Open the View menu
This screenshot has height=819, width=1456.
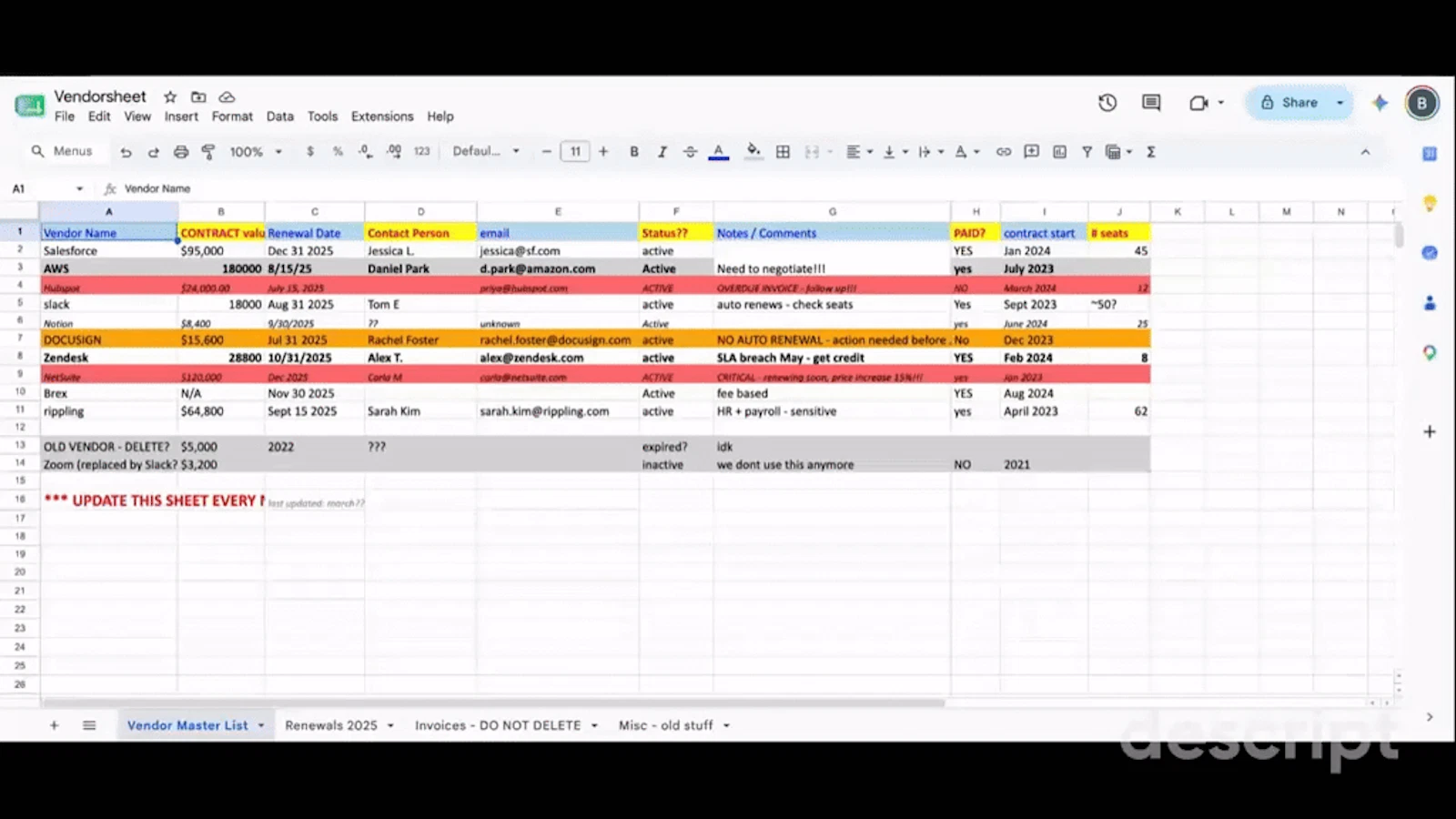tap(137, 116)
